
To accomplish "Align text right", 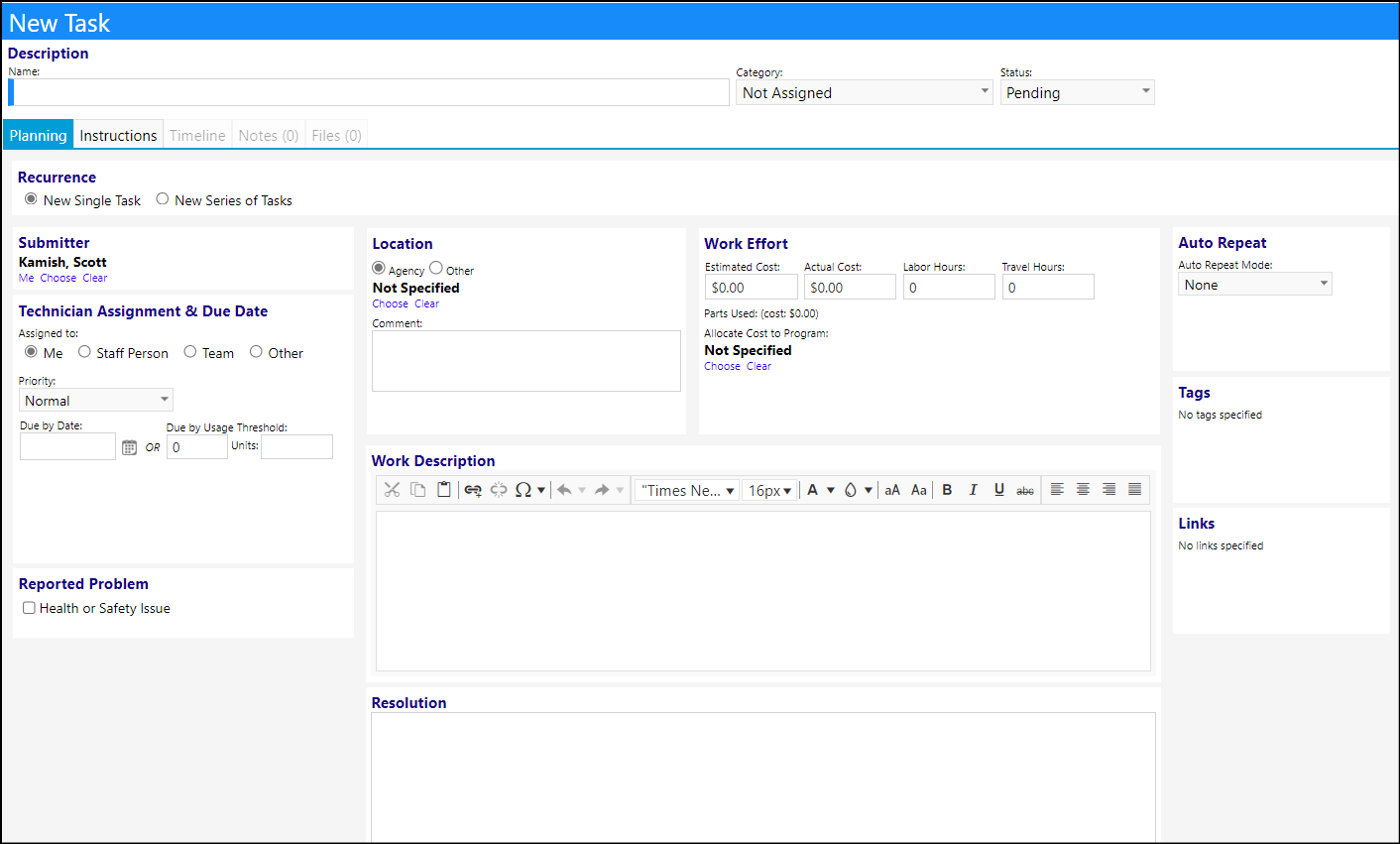I will tap(1108, 490).
